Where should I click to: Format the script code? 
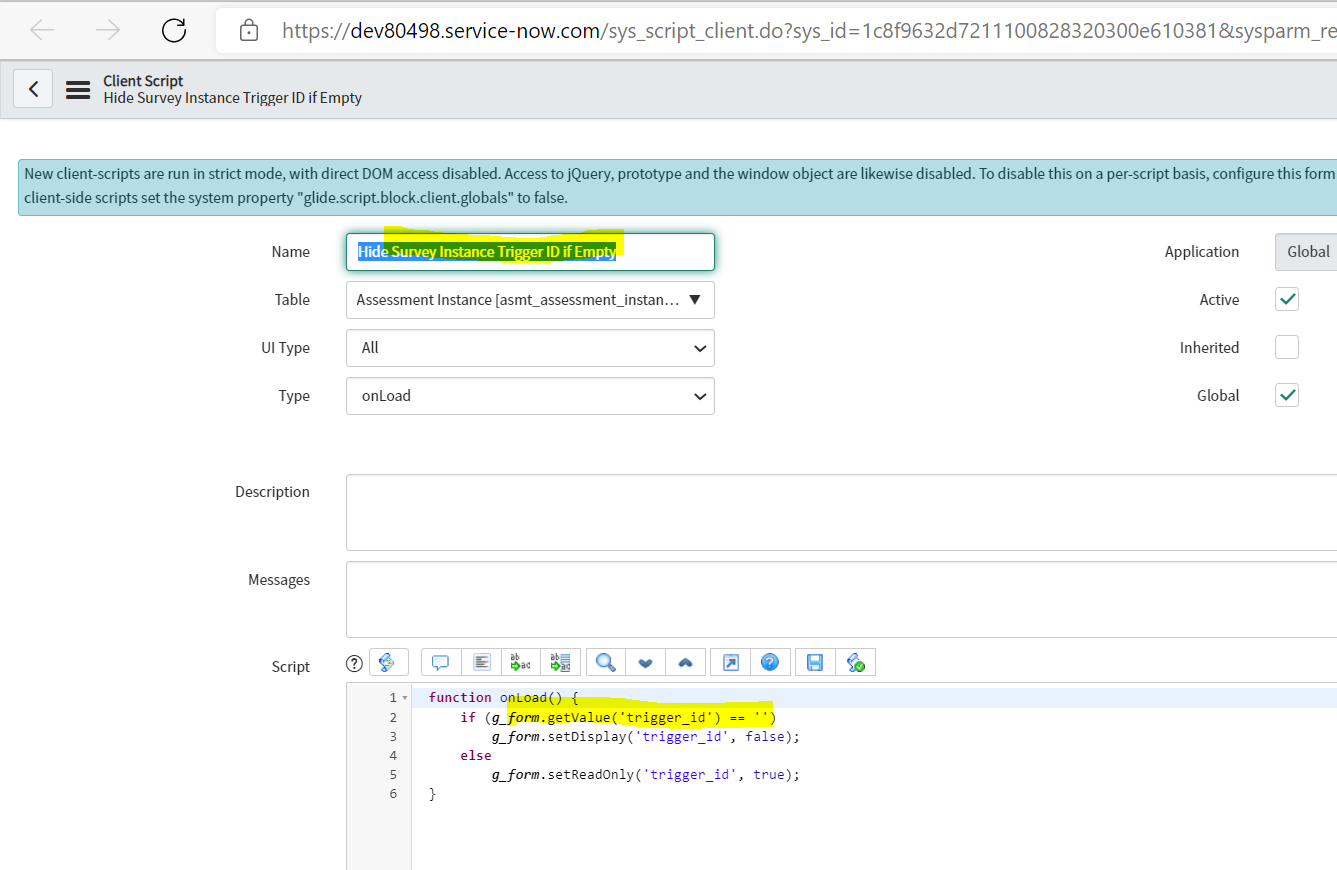pos(482,662)
